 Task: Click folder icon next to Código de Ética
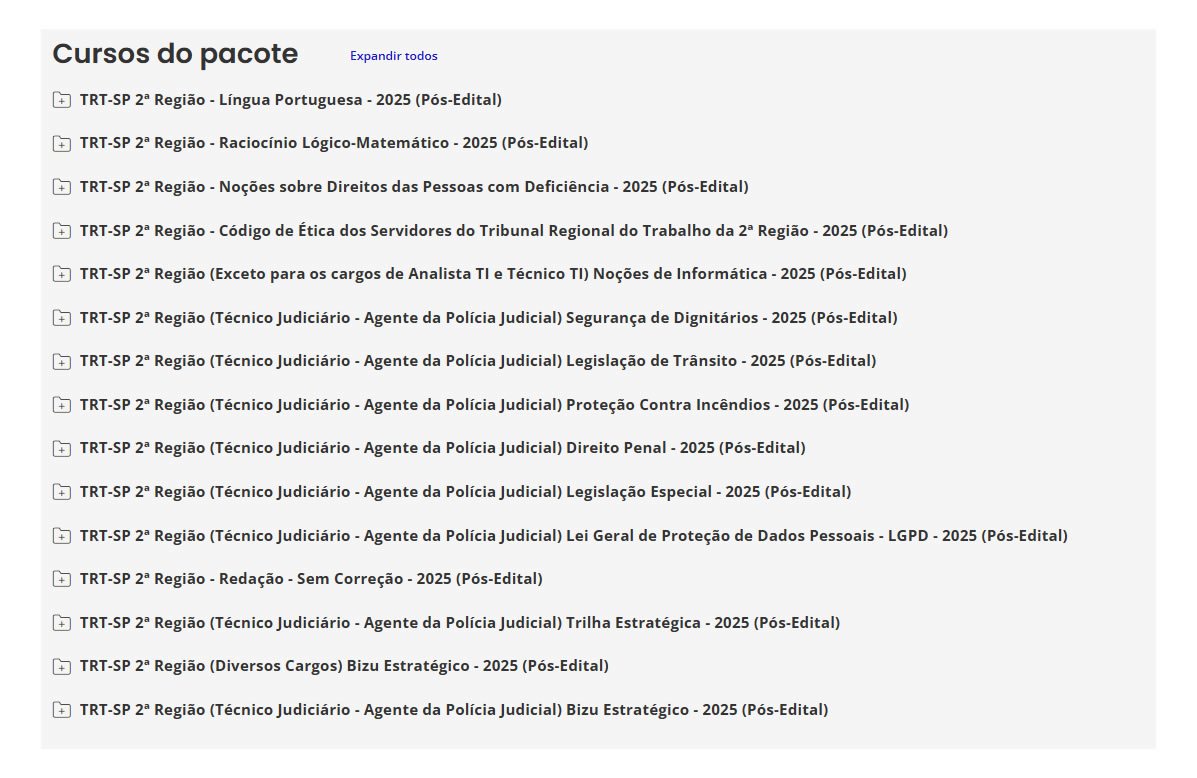62,231
